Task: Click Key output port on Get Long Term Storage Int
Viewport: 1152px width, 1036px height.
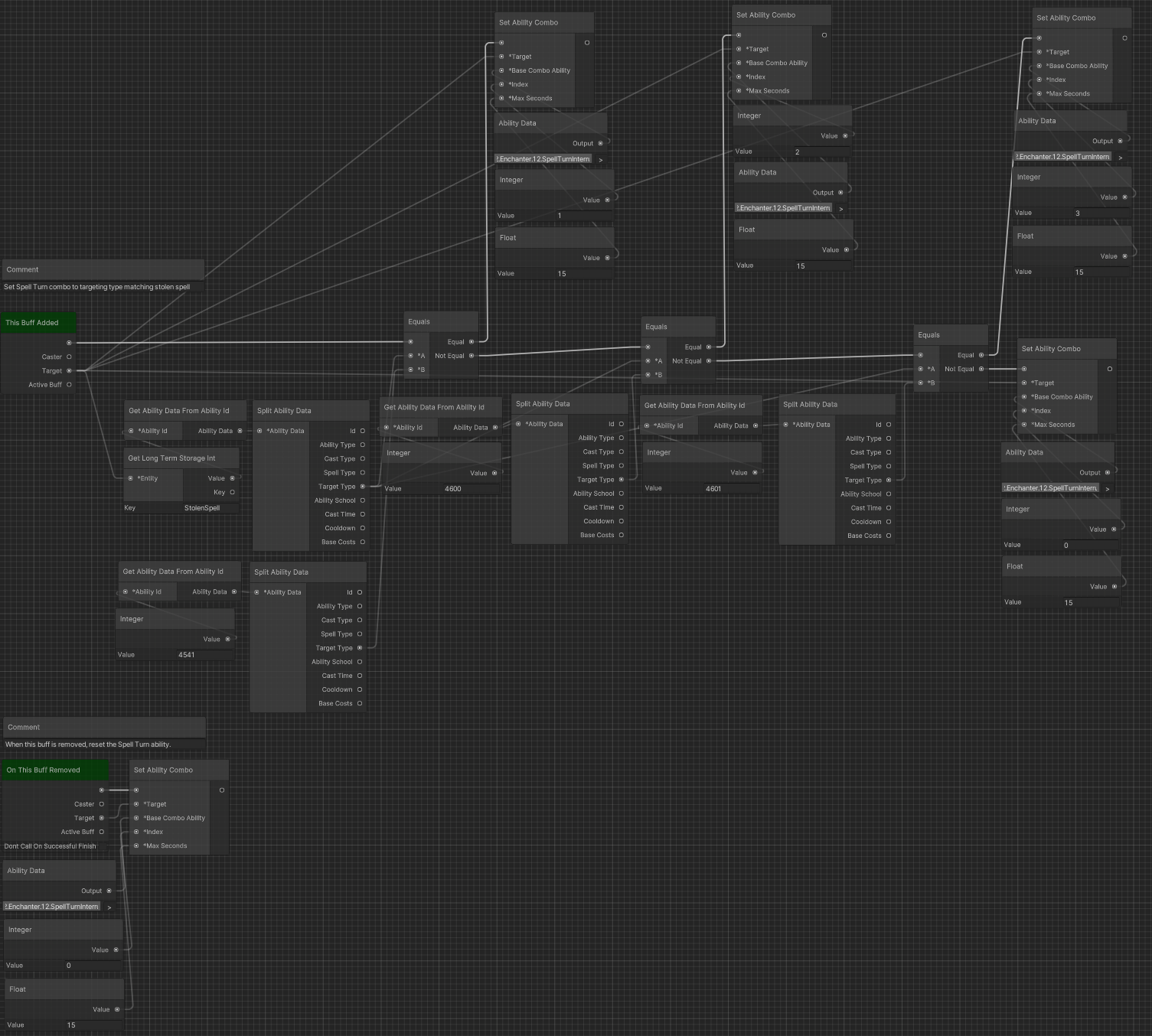Action: [232, 493]
